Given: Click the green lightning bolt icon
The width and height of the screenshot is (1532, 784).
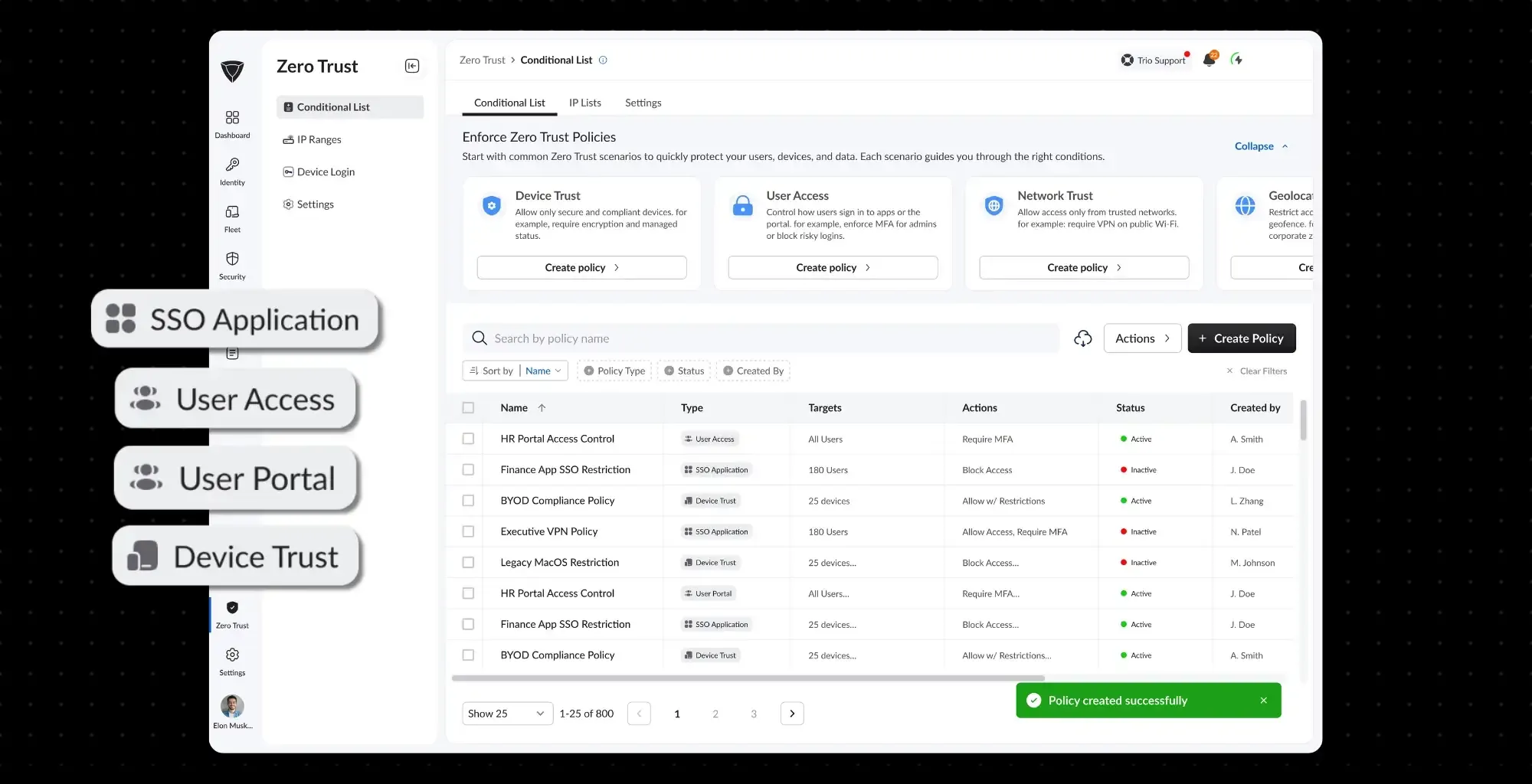Looking at the screenshot, I should (1236, 59).
